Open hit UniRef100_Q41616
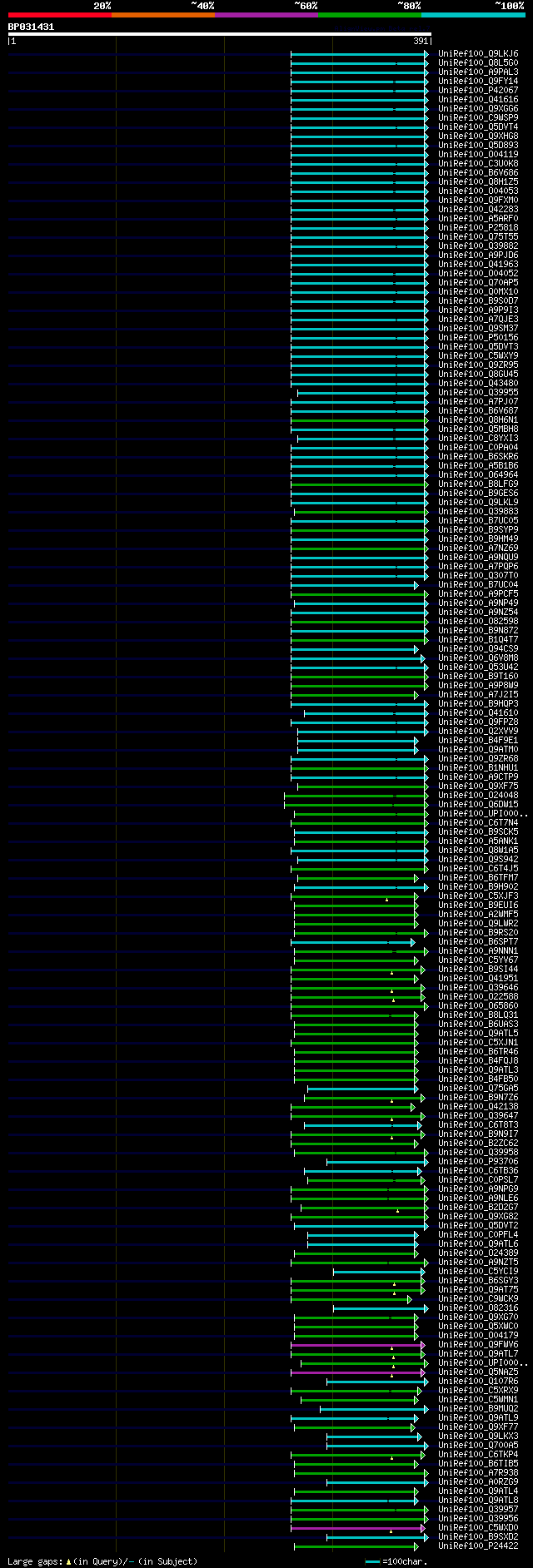 (x=478, y=99)
